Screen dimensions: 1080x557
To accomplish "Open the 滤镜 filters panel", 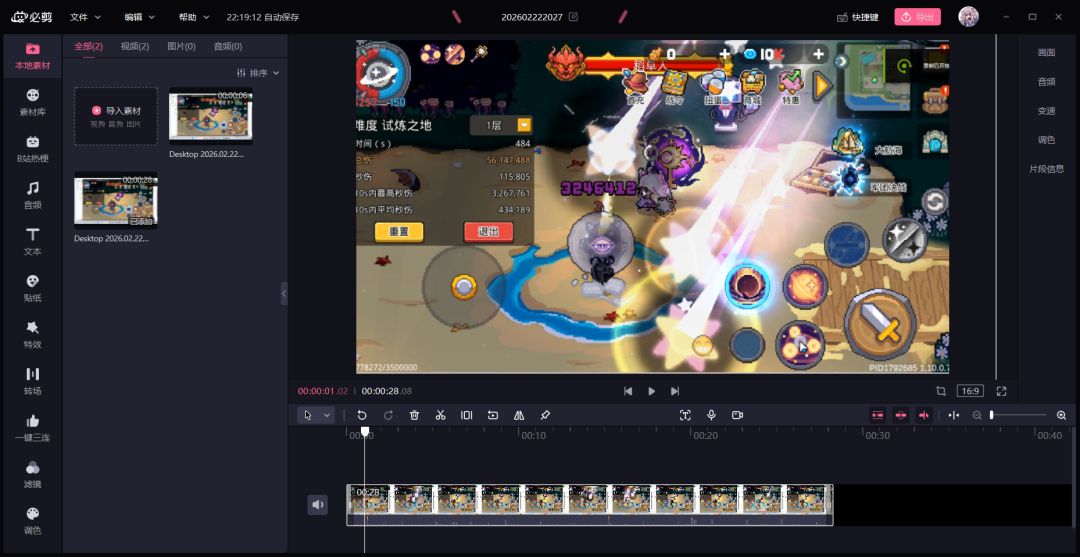I will click(x=32, y=474).
